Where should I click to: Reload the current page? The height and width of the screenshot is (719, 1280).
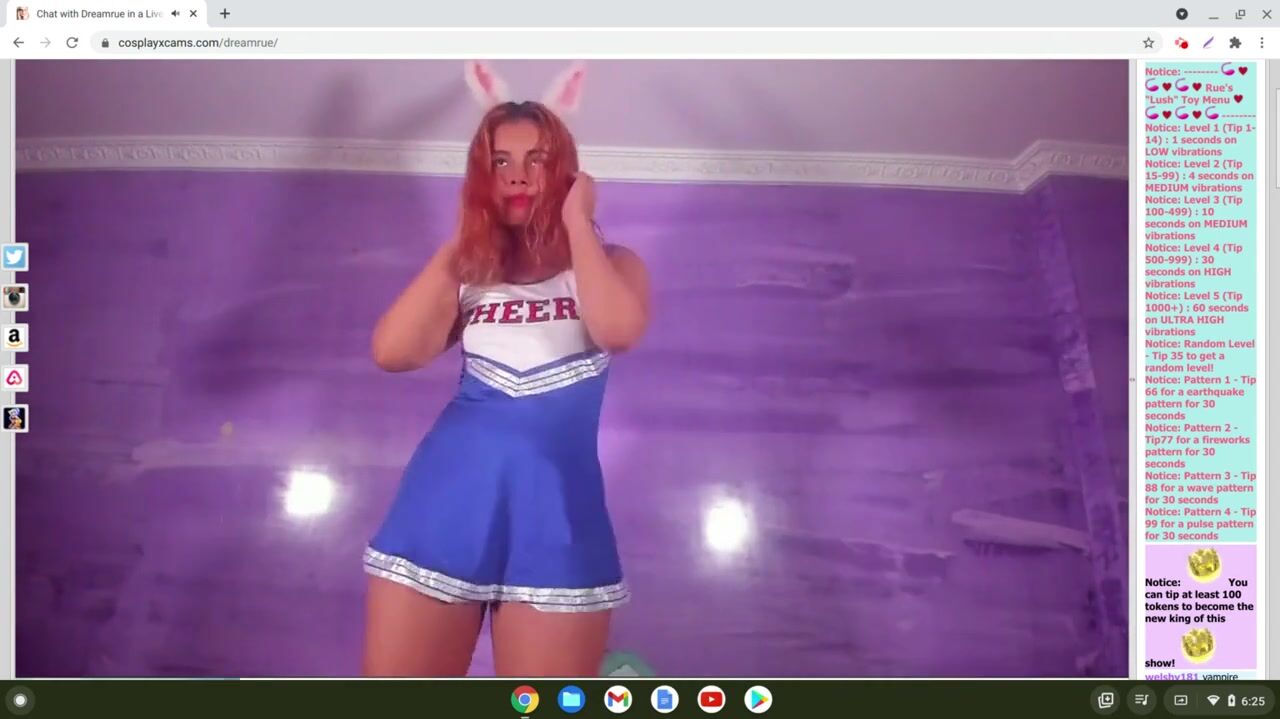[72, 43]
